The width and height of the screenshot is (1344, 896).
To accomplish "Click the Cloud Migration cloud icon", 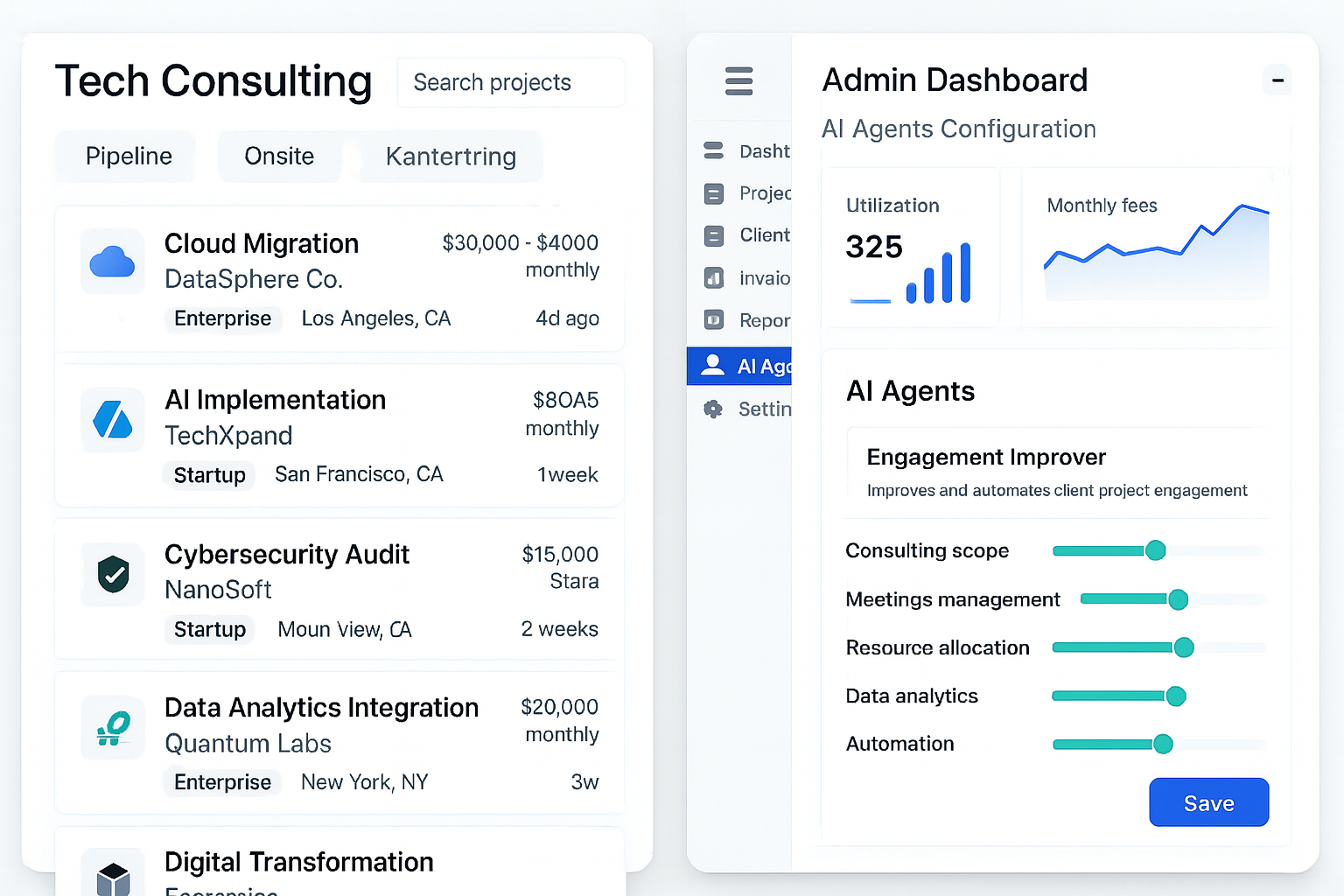I will (x=113, y=262).
